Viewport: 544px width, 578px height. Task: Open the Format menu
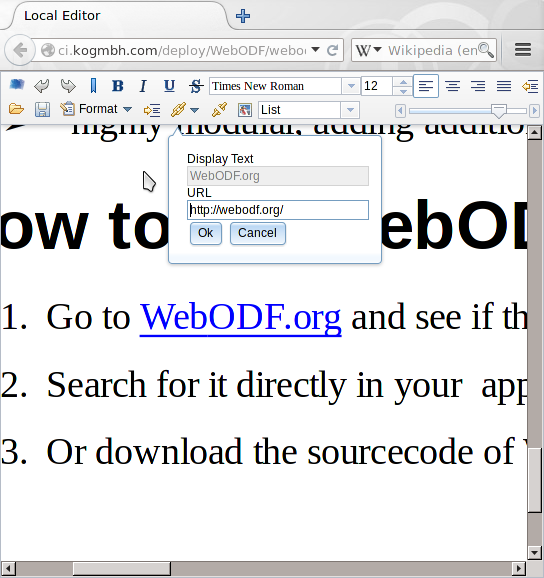tap(96, 109)
